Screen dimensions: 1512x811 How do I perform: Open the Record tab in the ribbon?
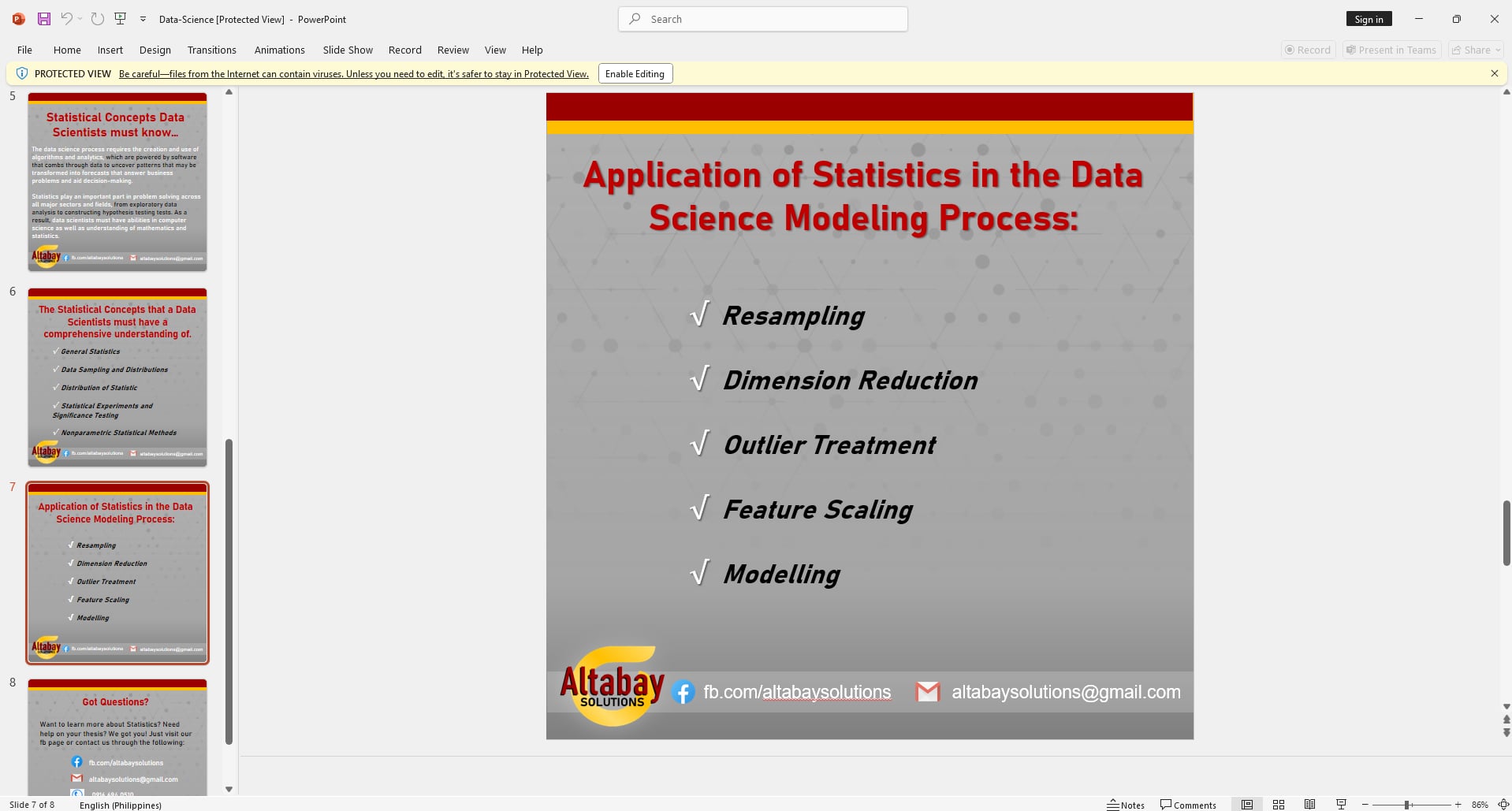tap(405, 50)
